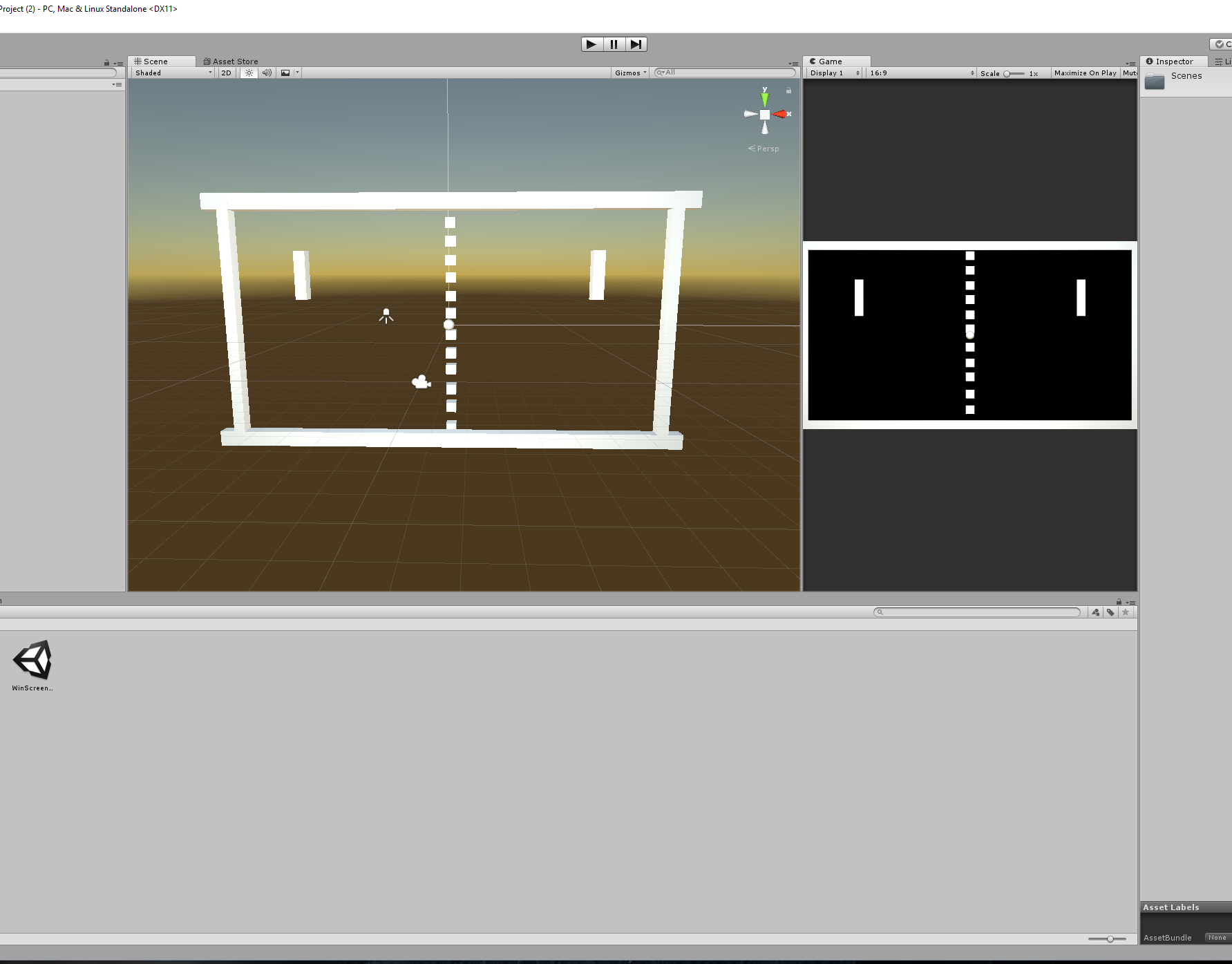
Task: Toggle Maximize On Play
Action: [1085, 73]
